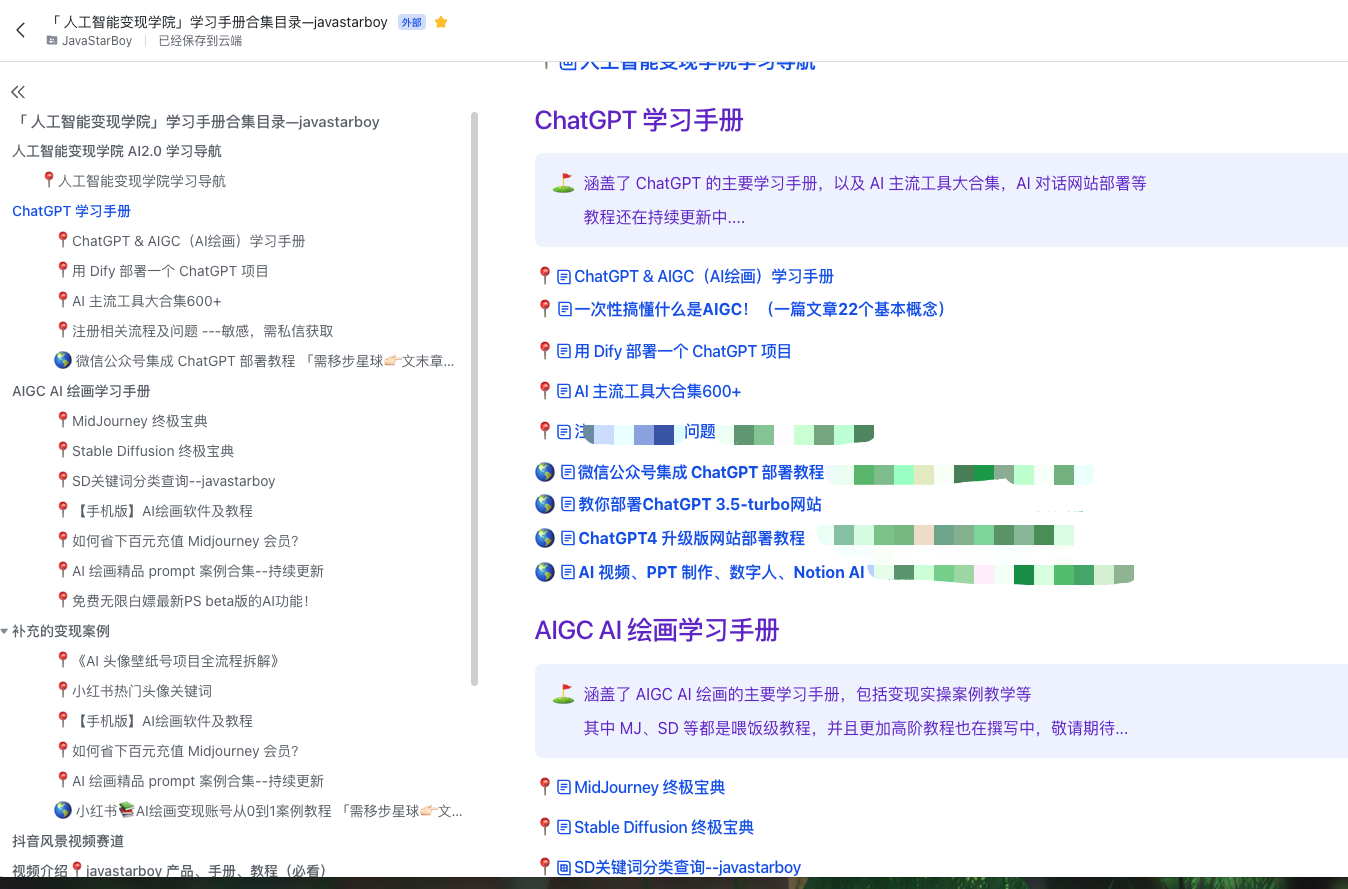Open document link Stable Diffusion 终极宝典
The image size is (1348, 889).
pos(664,827)
